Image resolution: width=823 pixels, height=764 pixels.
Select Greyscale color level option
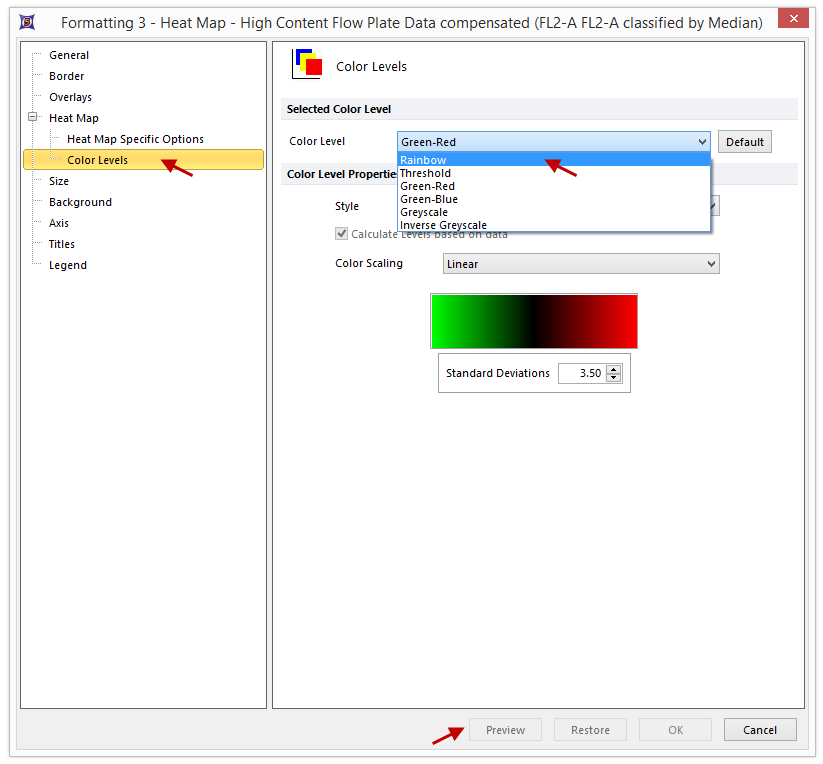click(x=424, y=212)
